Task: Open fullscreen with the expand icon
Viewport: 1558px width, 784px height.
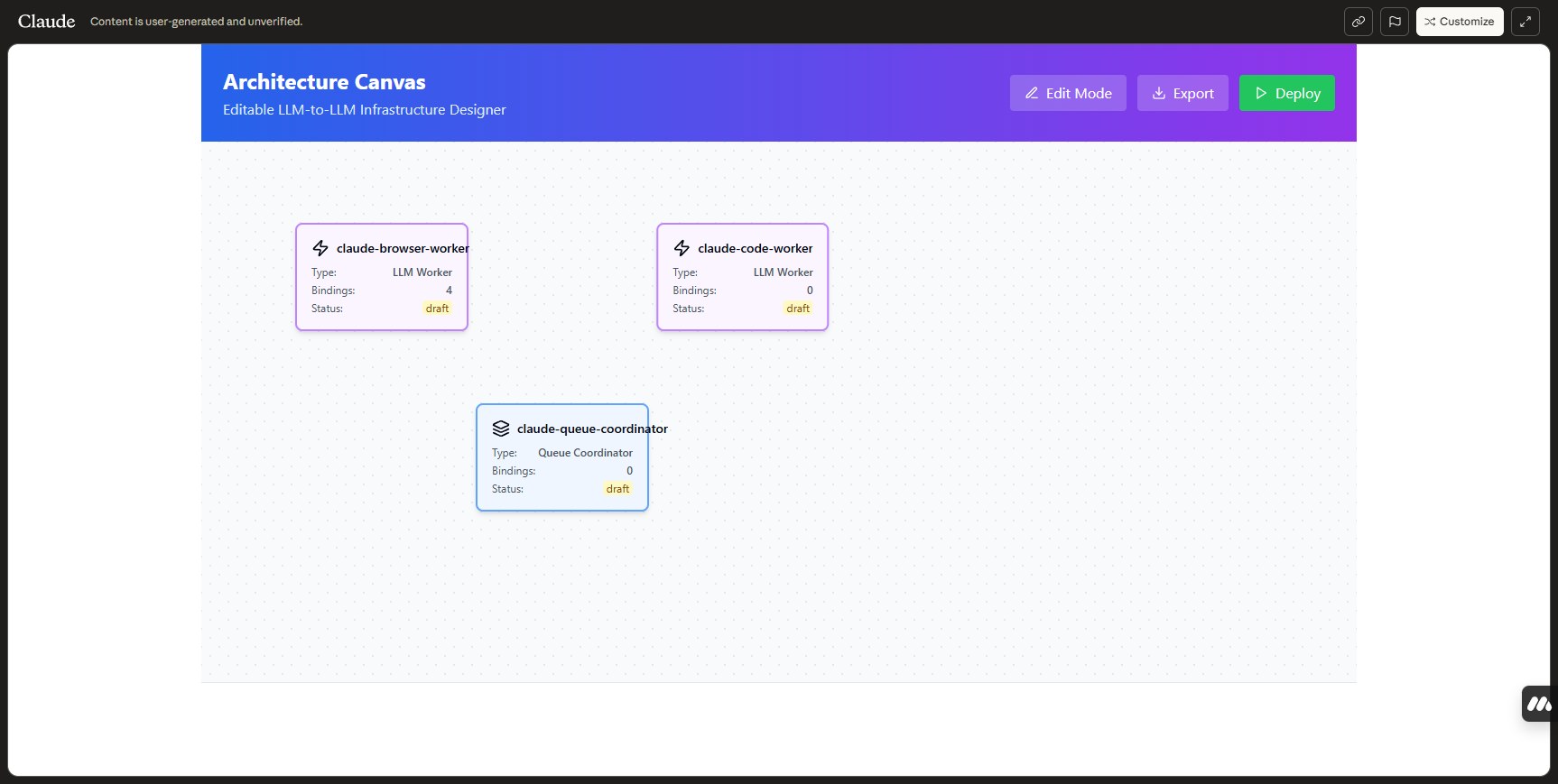Action: click(1525, 22)
